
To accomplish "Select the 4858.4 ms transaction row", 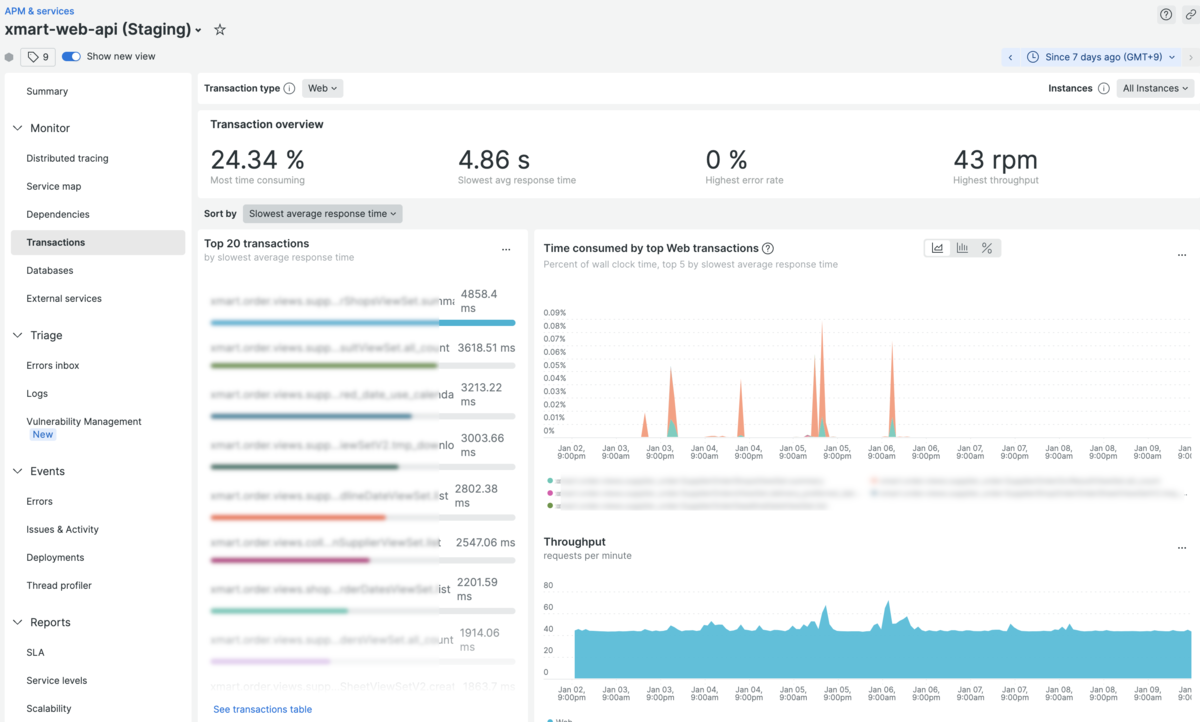I will pyautogui.click(x=362, y=306).
